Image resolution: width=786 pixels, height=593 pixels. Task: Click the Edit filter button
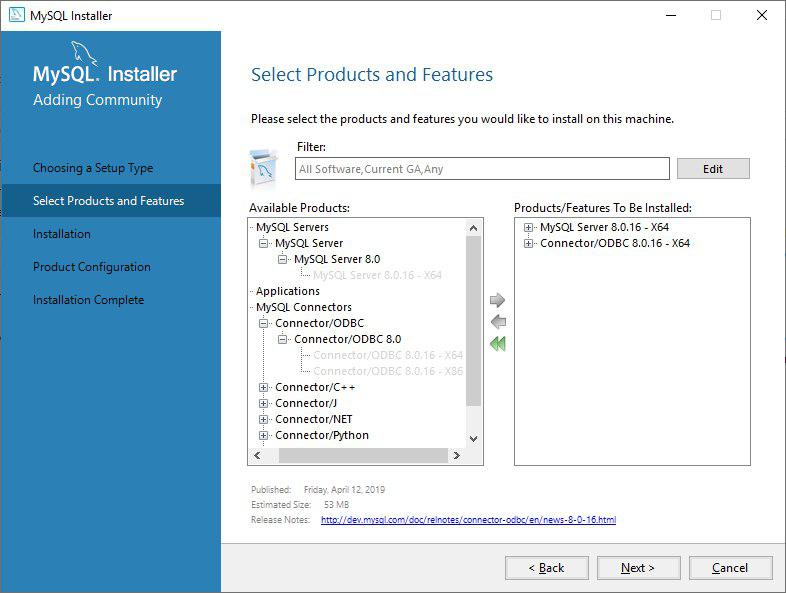click(713, 168)
